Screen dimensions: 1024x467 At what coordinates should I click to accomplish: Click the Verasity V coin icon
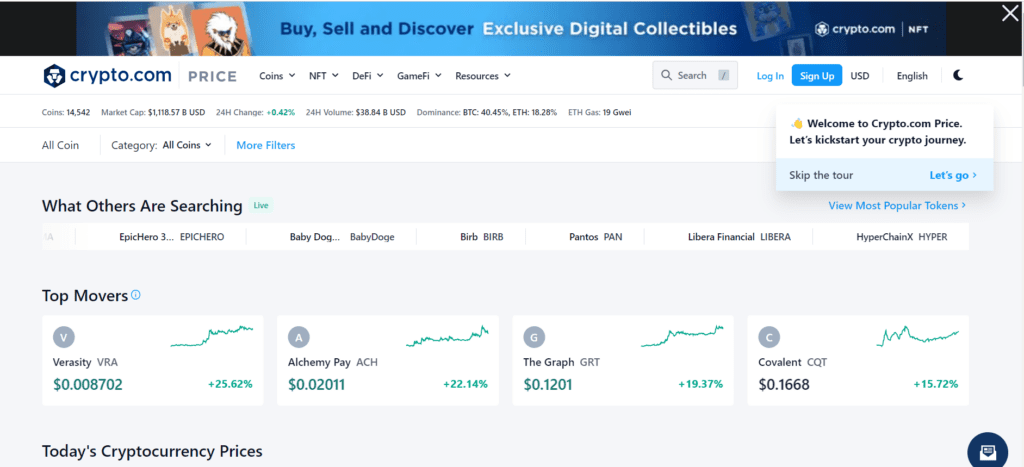click(63, 337)
